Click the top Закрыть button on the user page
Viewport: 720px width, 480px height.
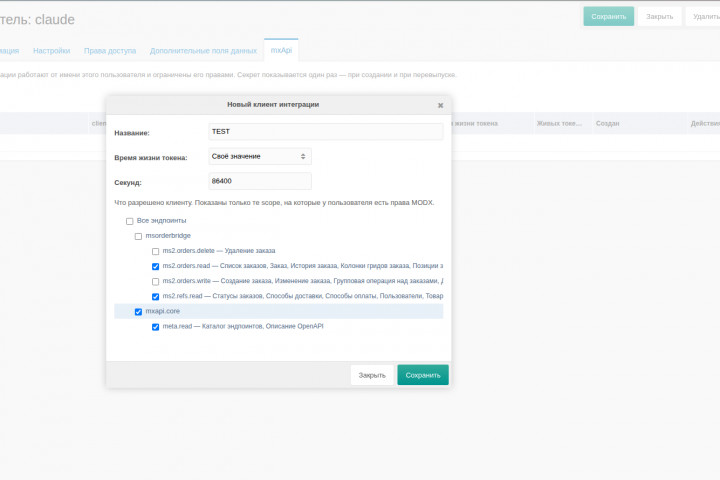pyautogui.click(x=659, y=17)
